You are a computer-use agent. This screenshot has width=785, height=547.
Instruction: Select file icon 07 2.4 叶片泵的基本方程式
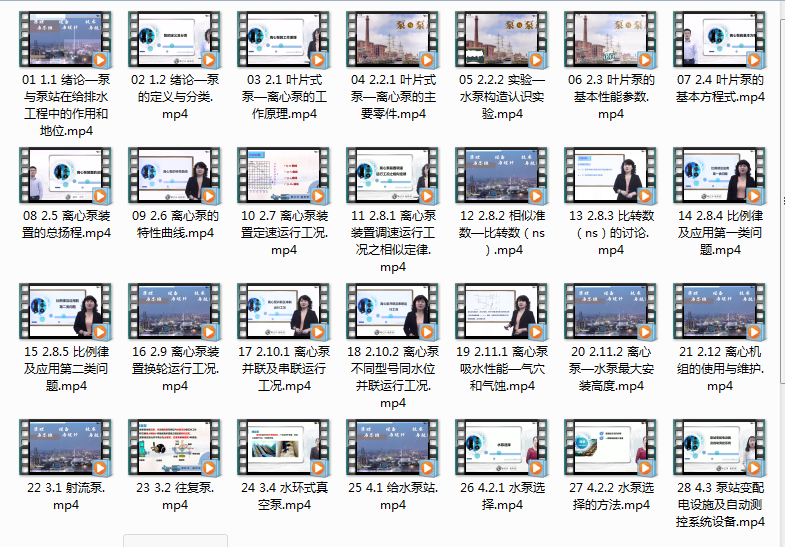click(x=720, y=40)
